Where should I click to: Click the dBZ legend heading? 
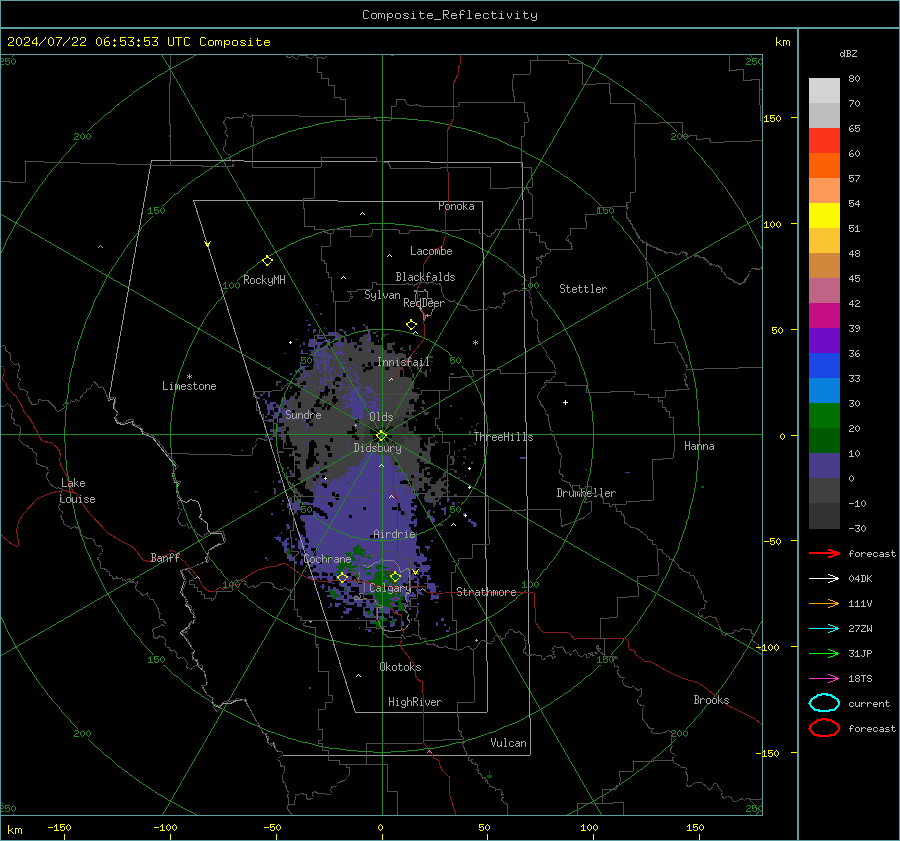click(848, 54)
